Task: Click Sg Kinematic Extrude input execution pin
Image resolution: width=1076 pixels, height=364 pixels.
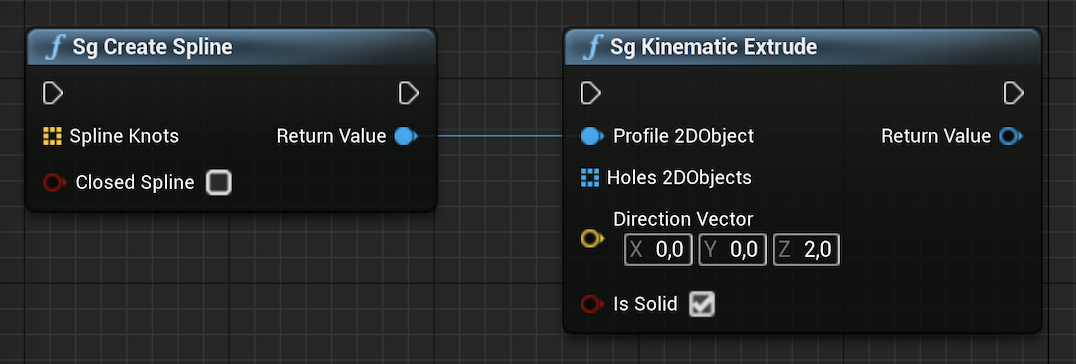Action: click(591, 93)
